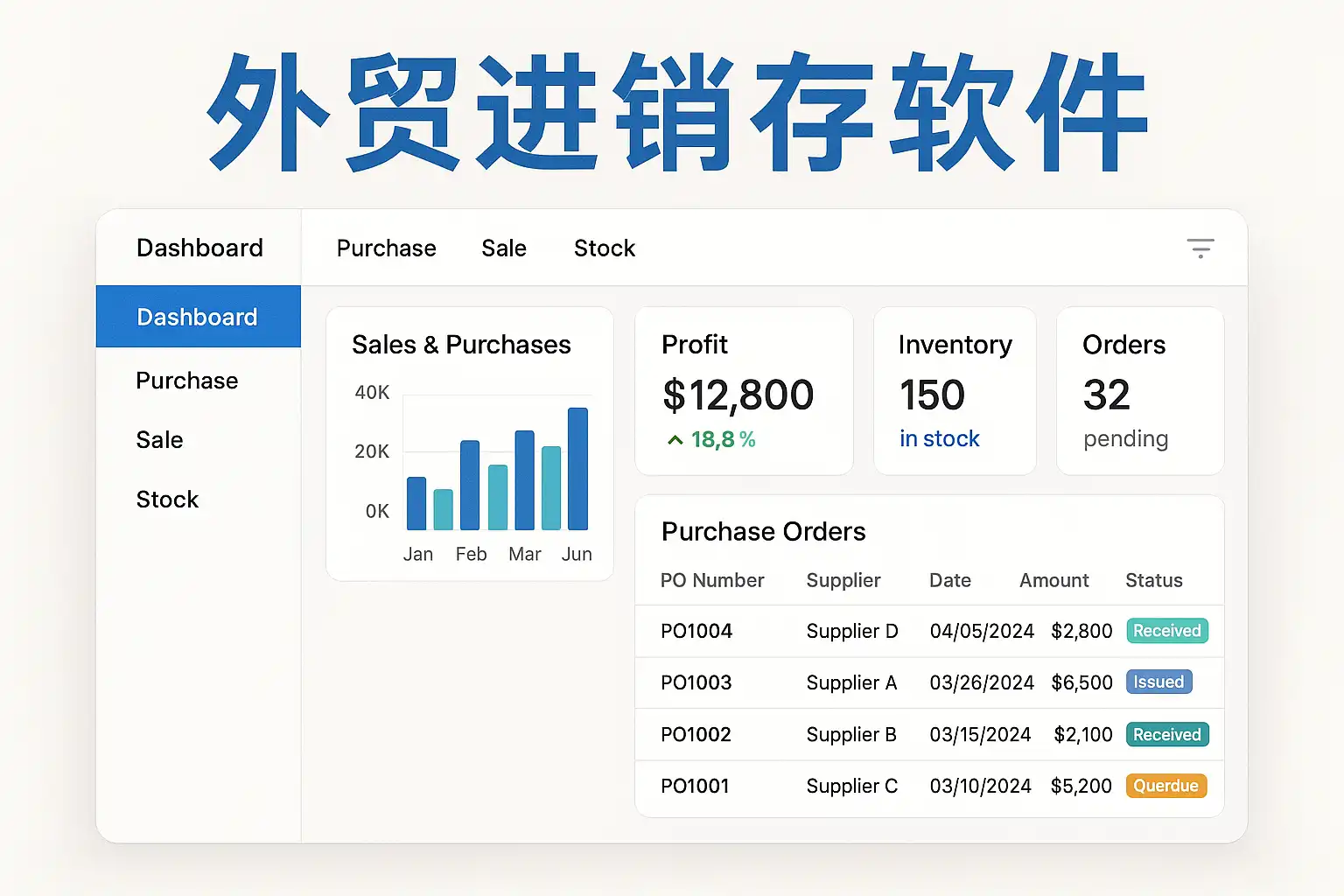Click the $2,800 amount cell

pyautogui.click(x=1081, y=631)
